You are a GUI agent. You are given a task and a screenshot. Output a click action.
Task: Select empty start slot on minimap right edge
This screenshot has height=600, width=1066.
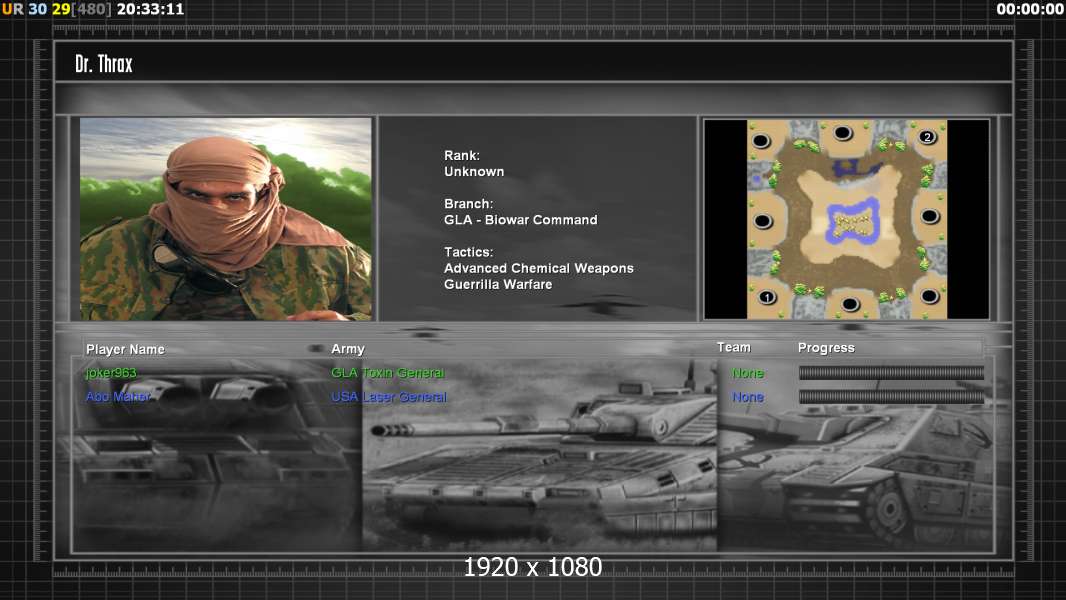tap(929, 217)
